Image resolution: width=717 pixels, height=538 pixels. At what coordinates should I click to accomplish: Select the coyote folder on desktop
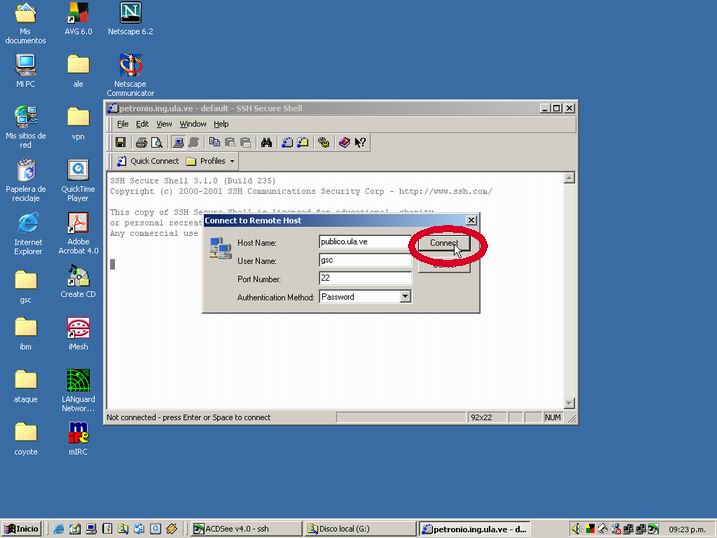(x=25, y=439)
